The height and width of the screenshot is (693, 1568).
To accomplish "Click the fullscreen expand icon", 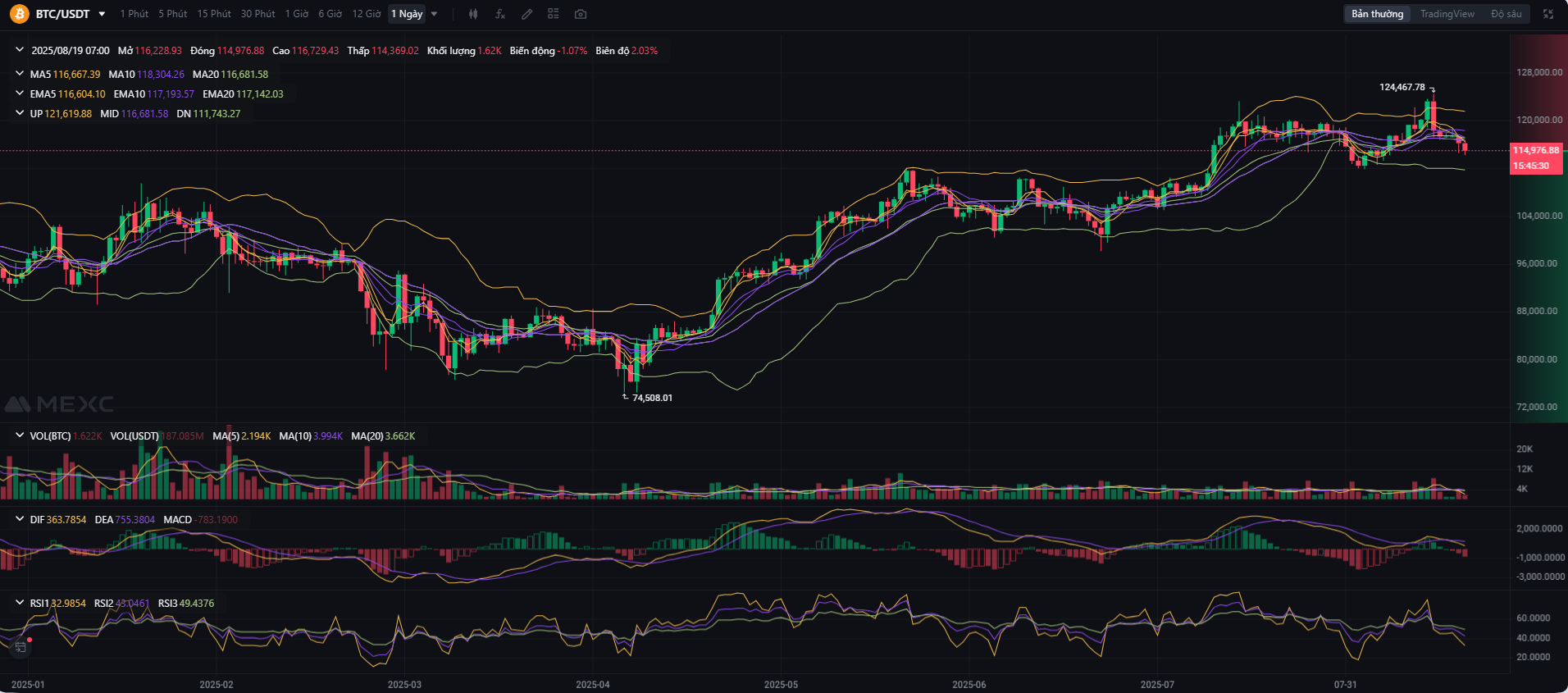I will pos(1548,14).
